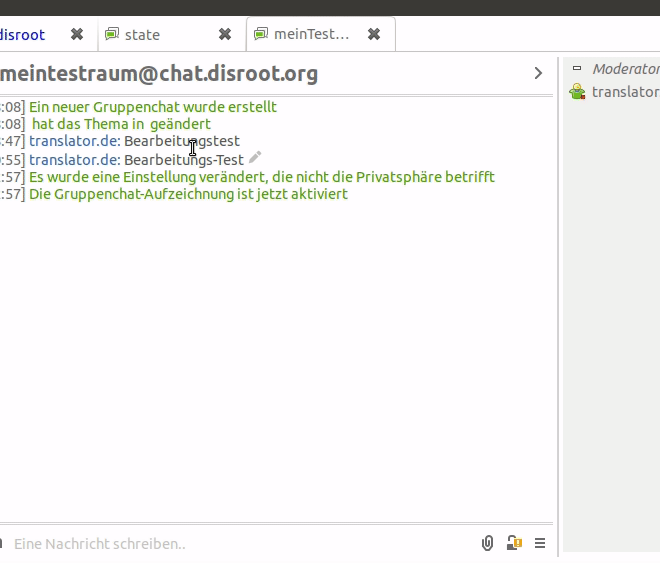
Task: Open the chat actions hamburger menu
Action: 540,543
